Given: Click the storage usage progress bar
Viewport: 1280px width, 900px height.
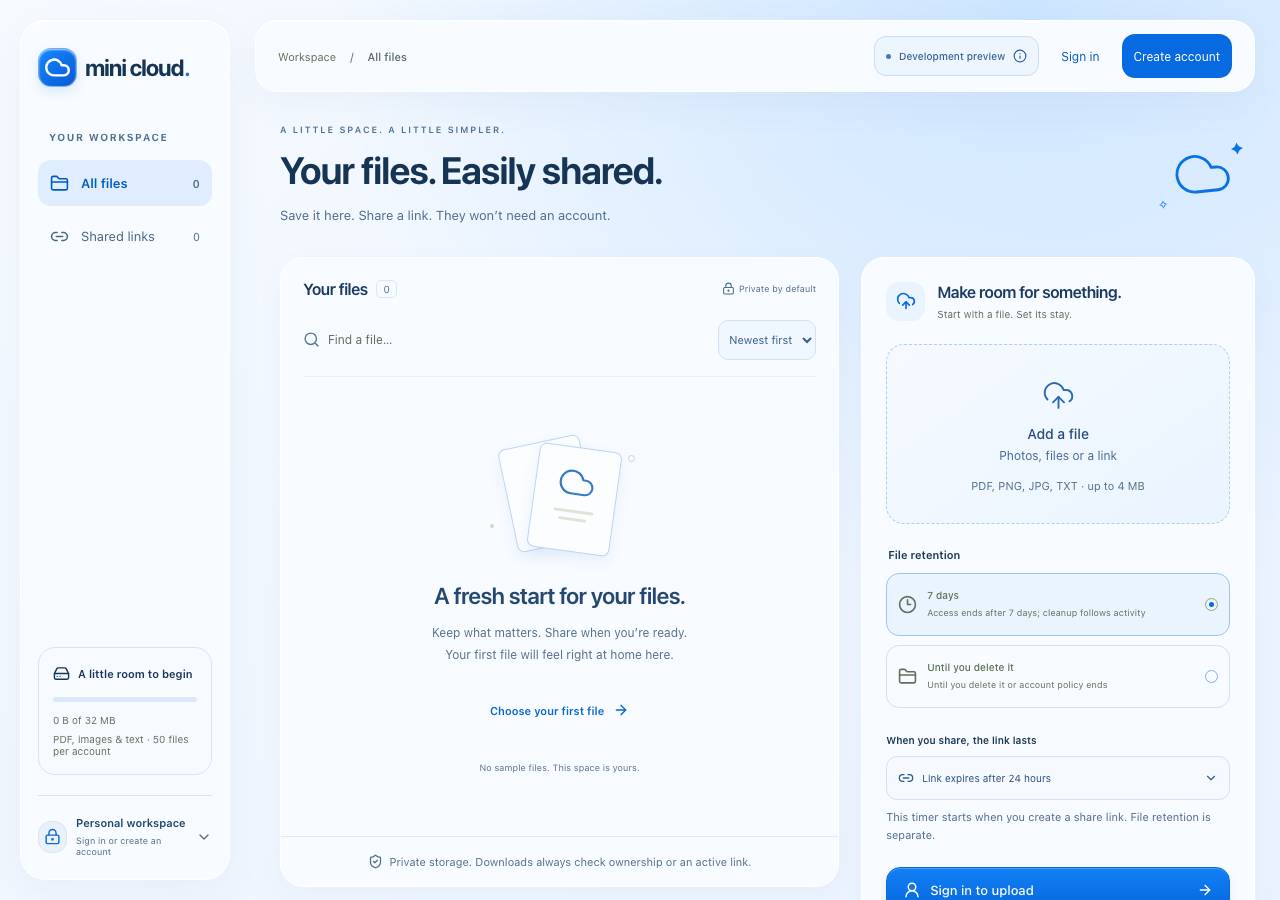Looking at the screenshot, I should point(125,699).
